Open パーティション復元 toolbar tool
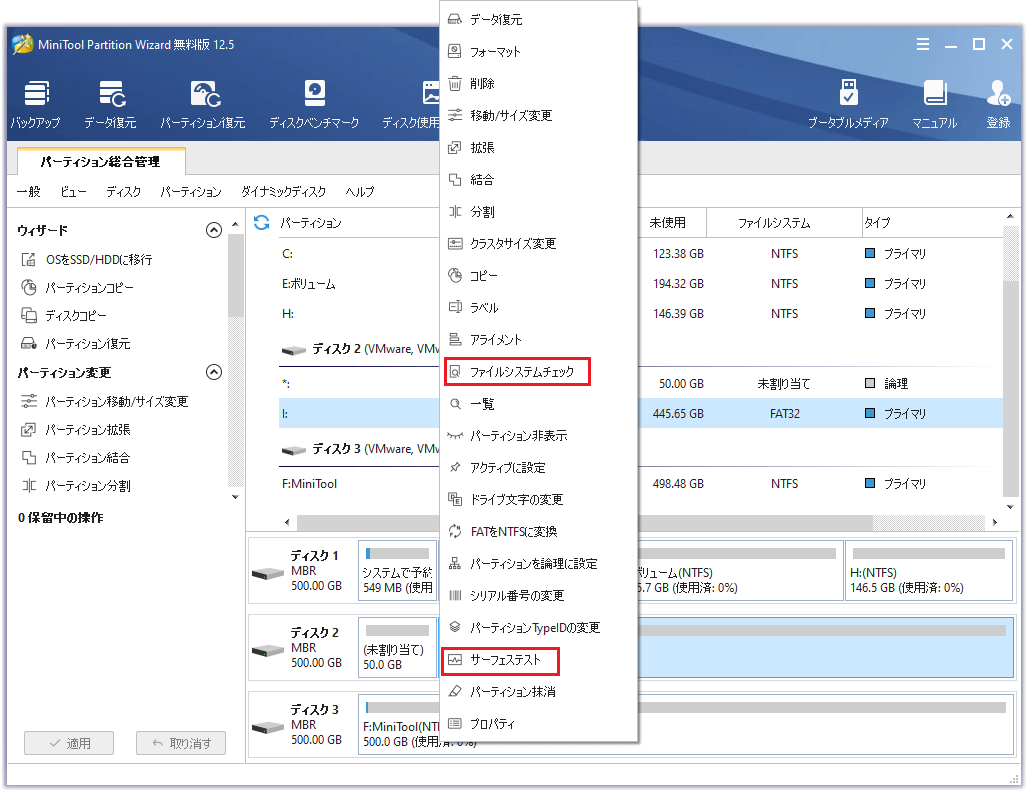 point(203,104)
